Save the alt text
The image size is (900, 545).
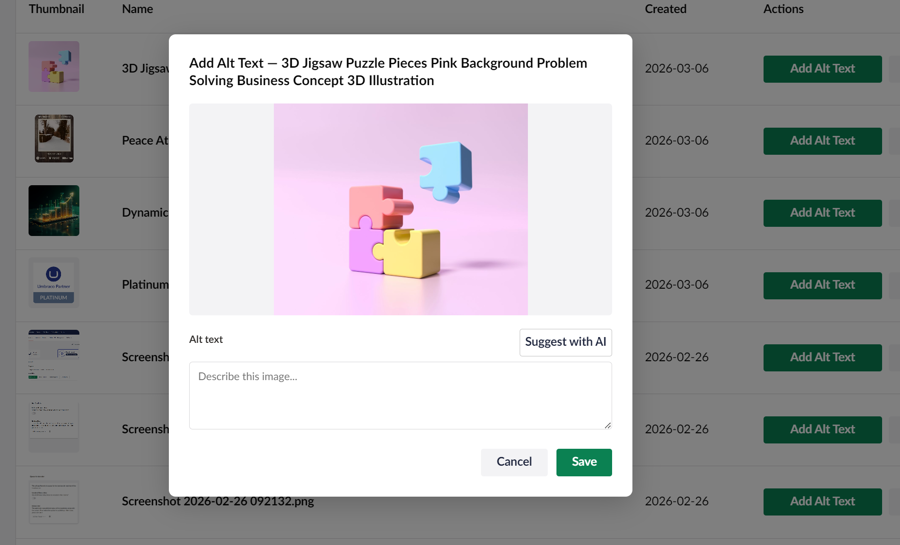(x=584, y=462)
